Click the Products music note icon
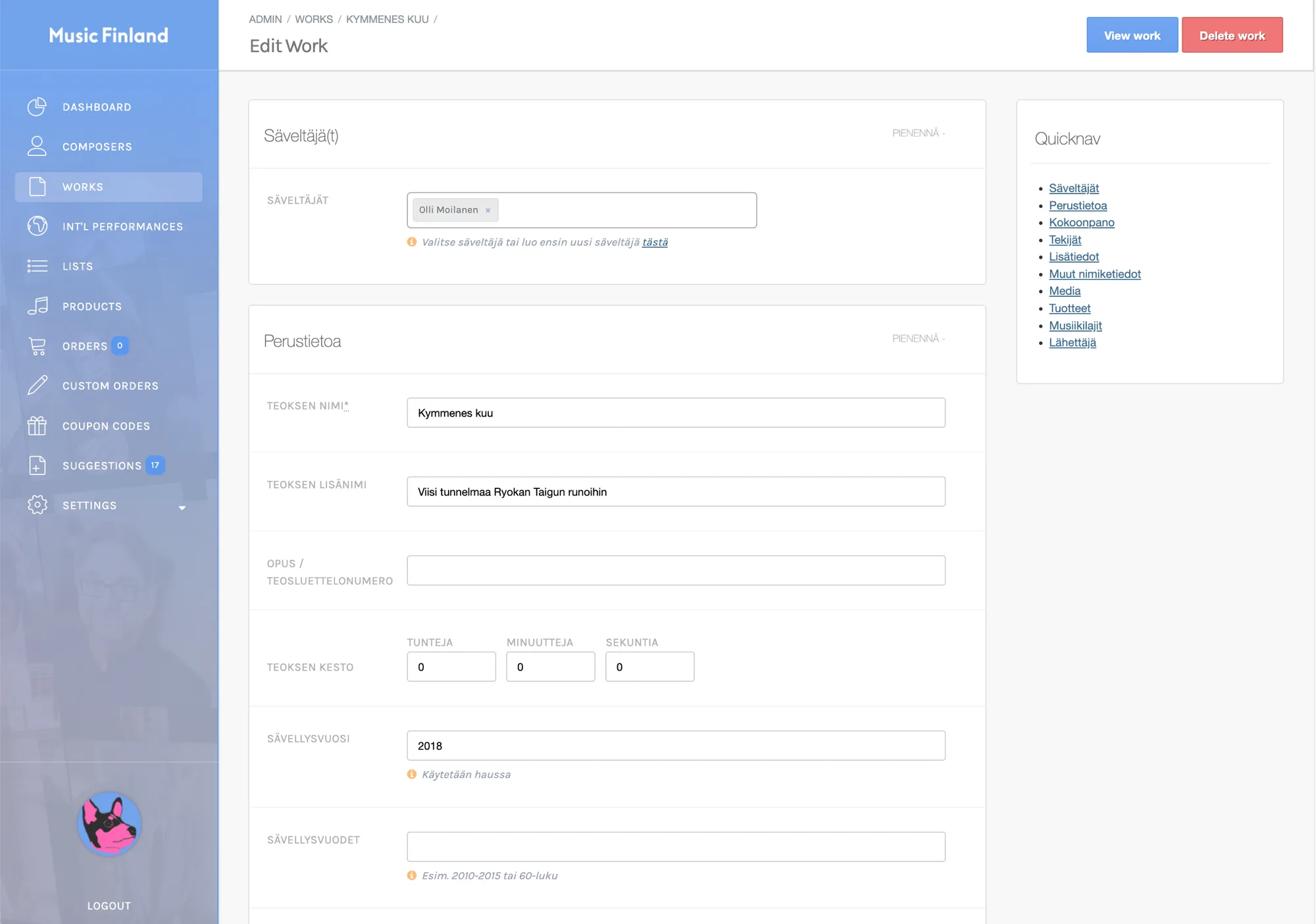This screenshot has width=1316, height=924. 38,306
